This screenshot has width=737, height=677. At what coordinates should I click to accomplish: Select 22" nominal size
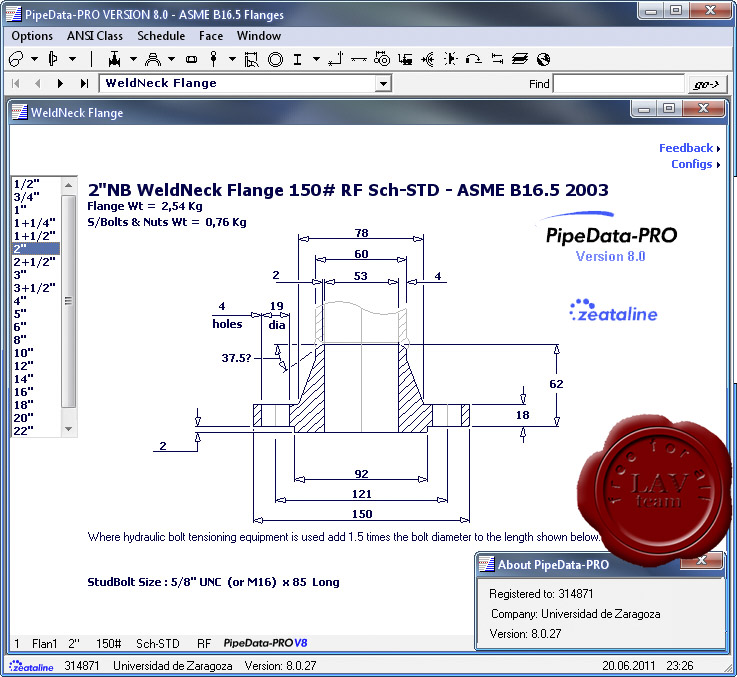point(36,430)
